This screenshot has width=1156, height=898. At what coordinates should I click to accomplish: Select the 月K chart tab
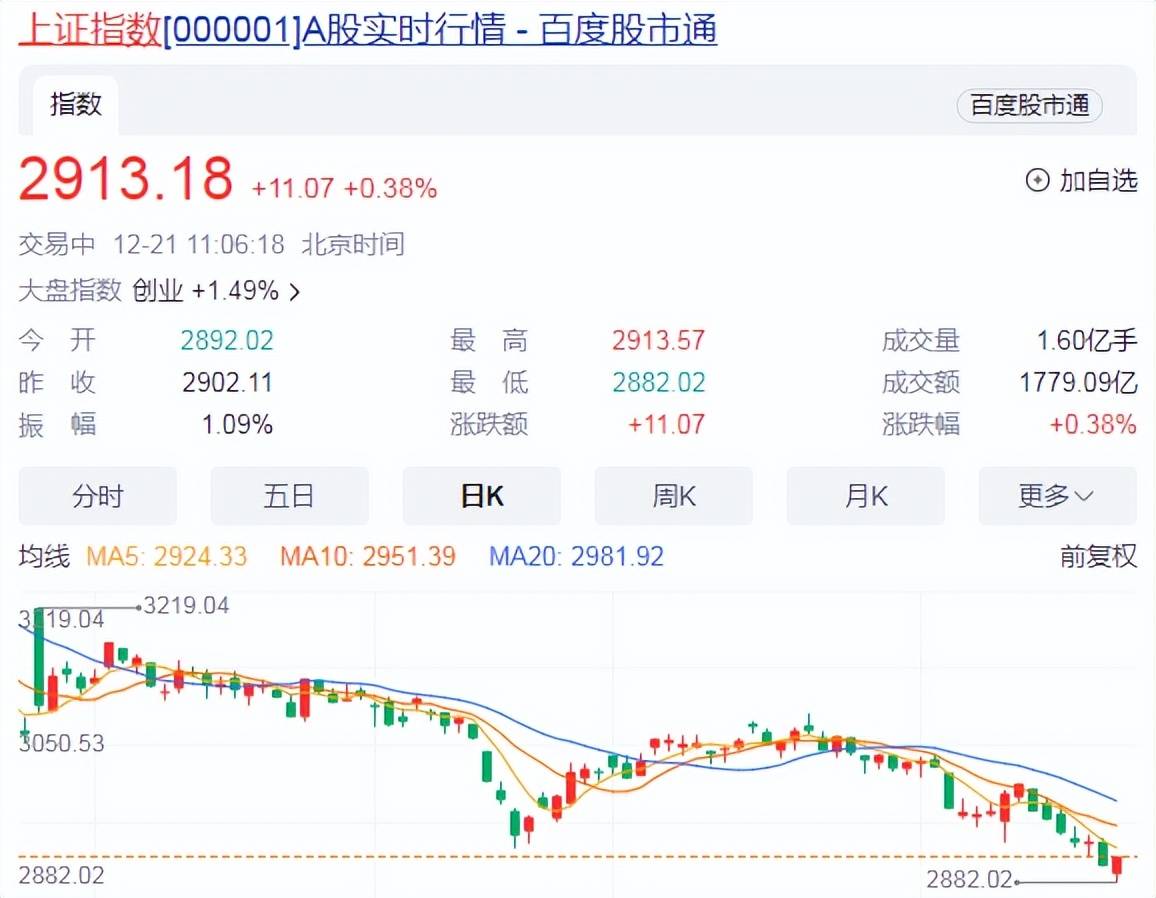[866, 495]
